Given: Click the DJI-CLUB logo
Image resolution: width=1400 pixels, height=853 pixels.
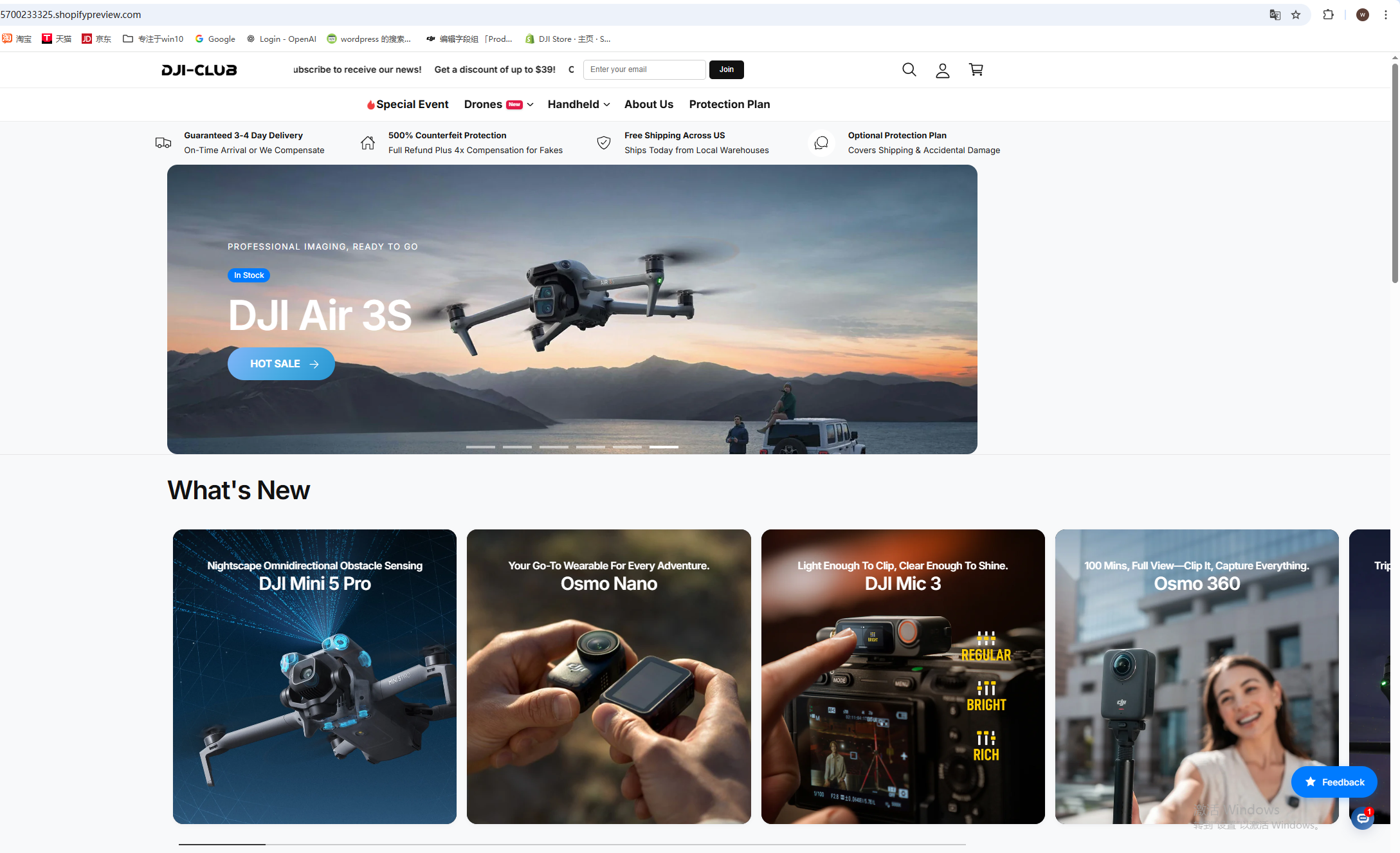Looking at the screenshot, I should click(x=199, y=69).
